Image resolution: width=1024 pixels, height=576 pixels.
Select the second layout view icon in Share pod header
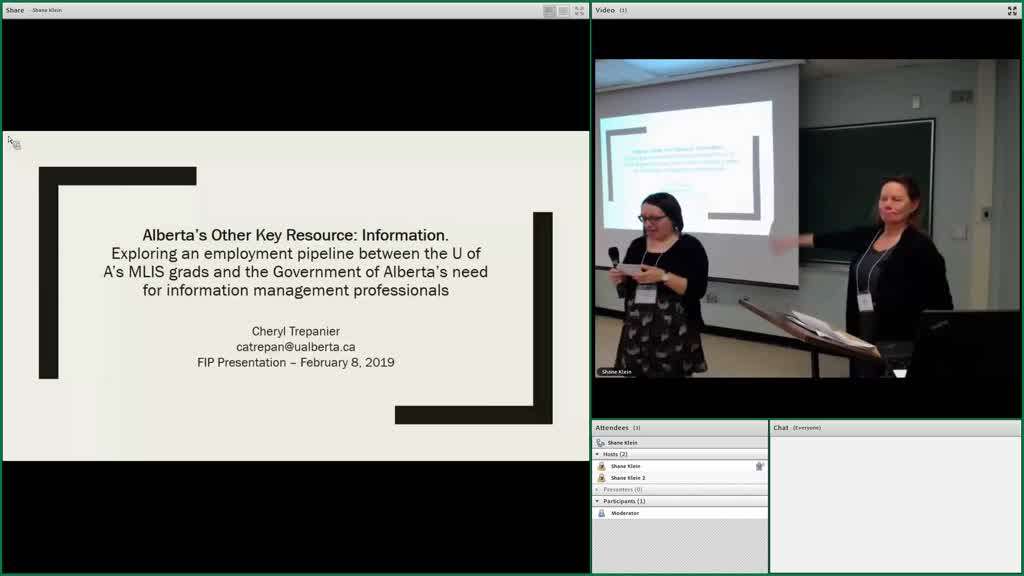(x=564, y=10)
